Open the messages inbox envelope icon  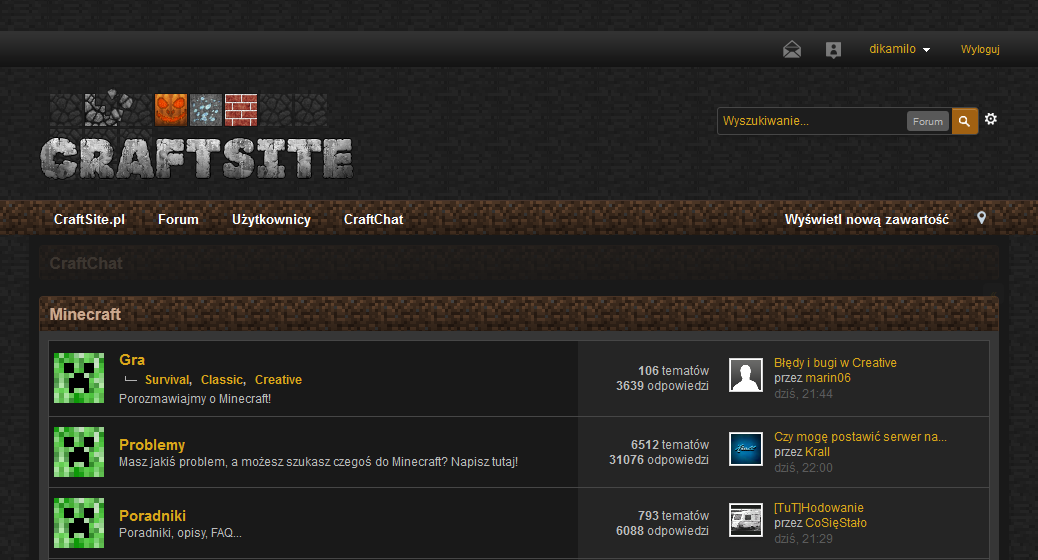[x=792, y=50]
